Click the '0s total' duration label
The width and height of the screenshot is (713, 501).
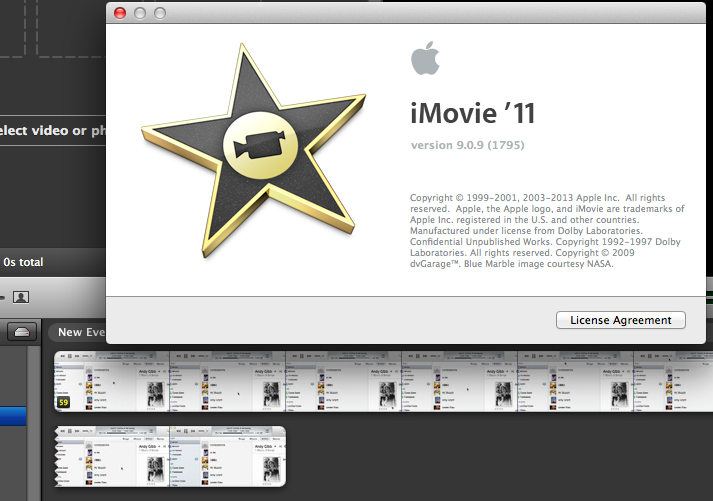(x=23, y=262)
